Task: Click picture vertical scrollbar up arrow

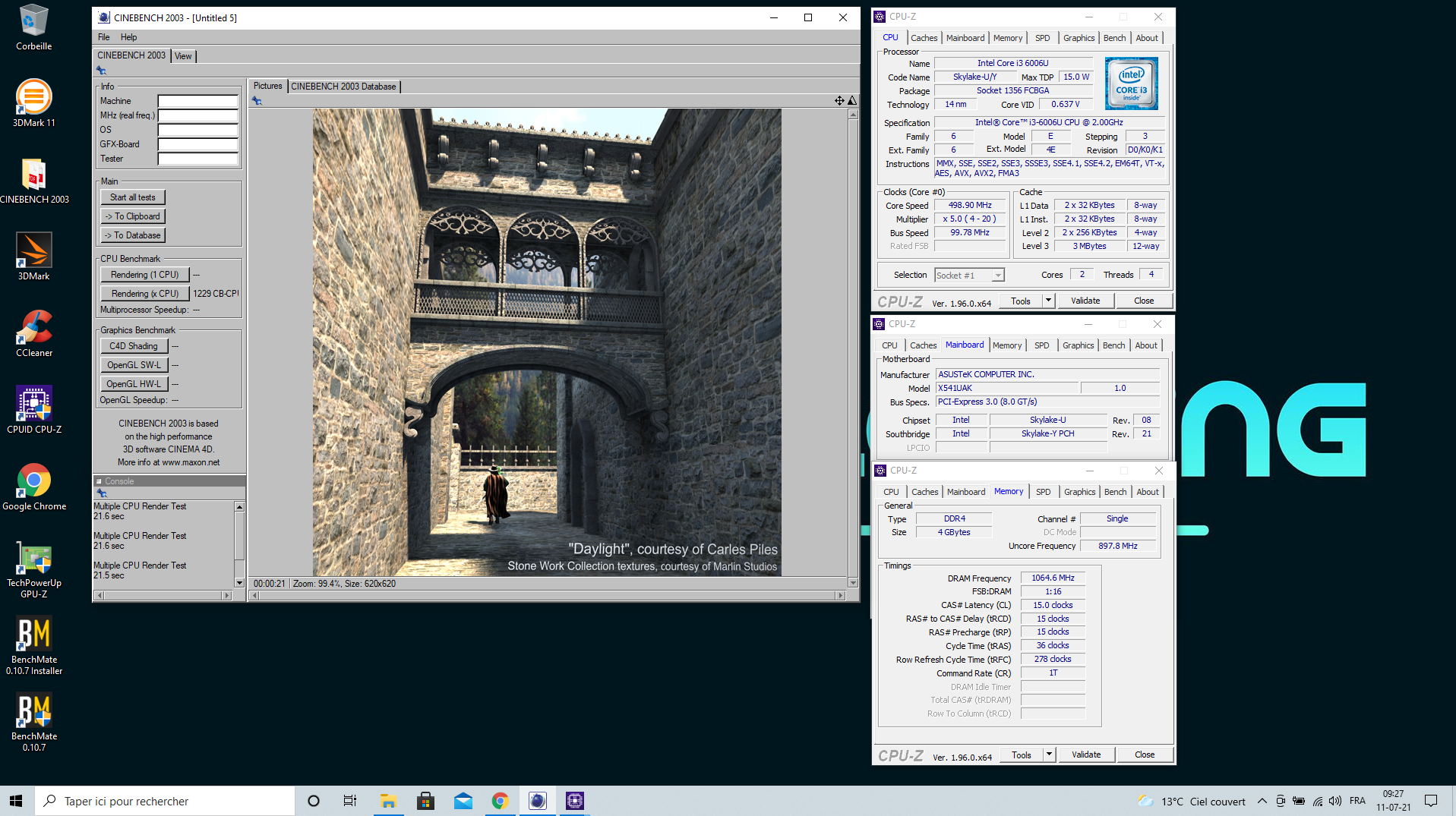Action: (853, 114)
